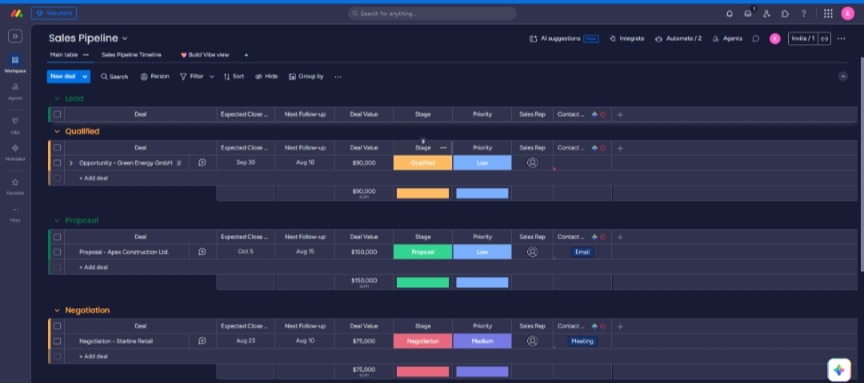Open Main table tab three-dot options
Screen dimensions: 864x383
(x=85, y=55)
